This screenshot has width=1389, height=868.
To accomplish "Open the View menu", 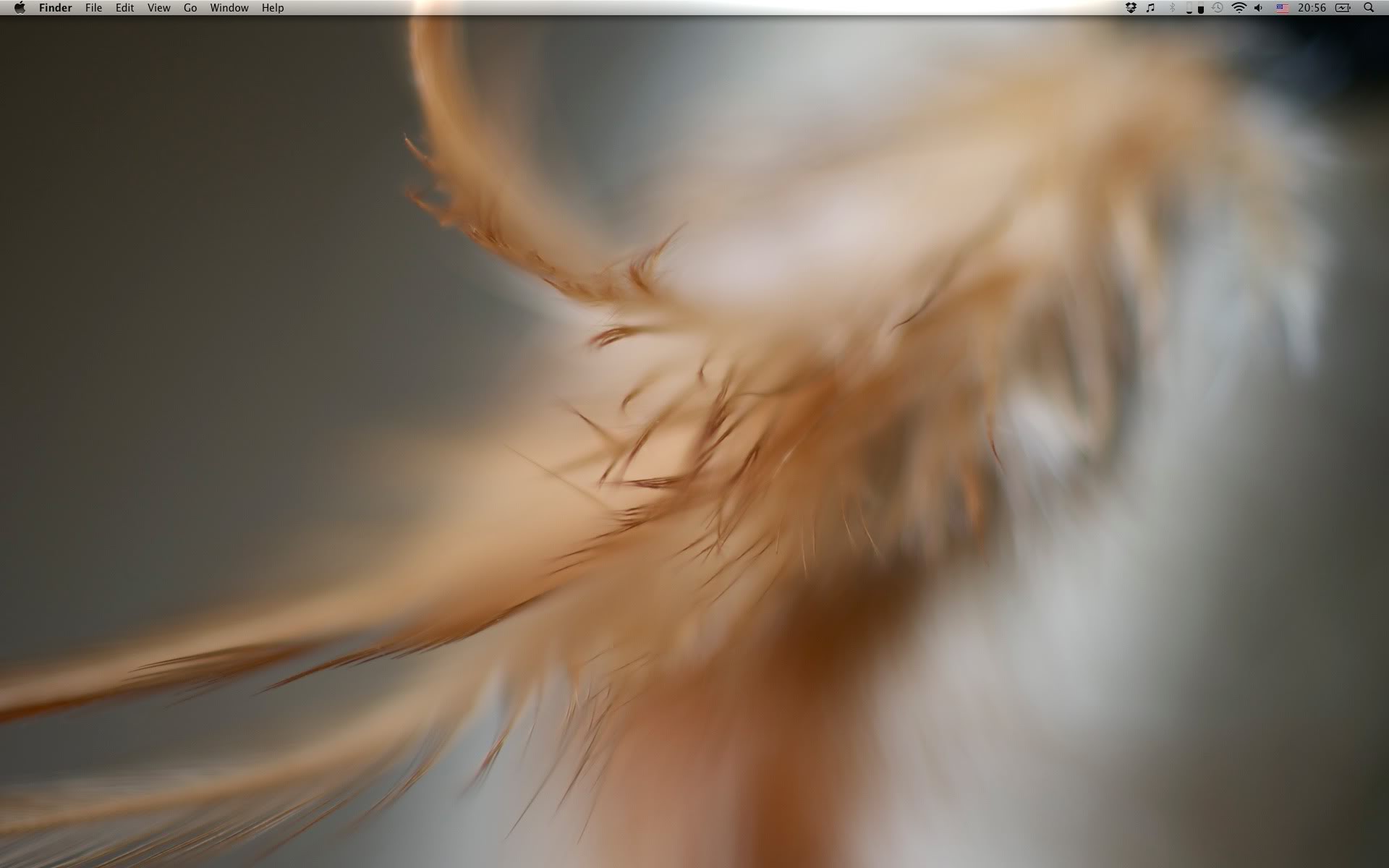I will 158,8.
